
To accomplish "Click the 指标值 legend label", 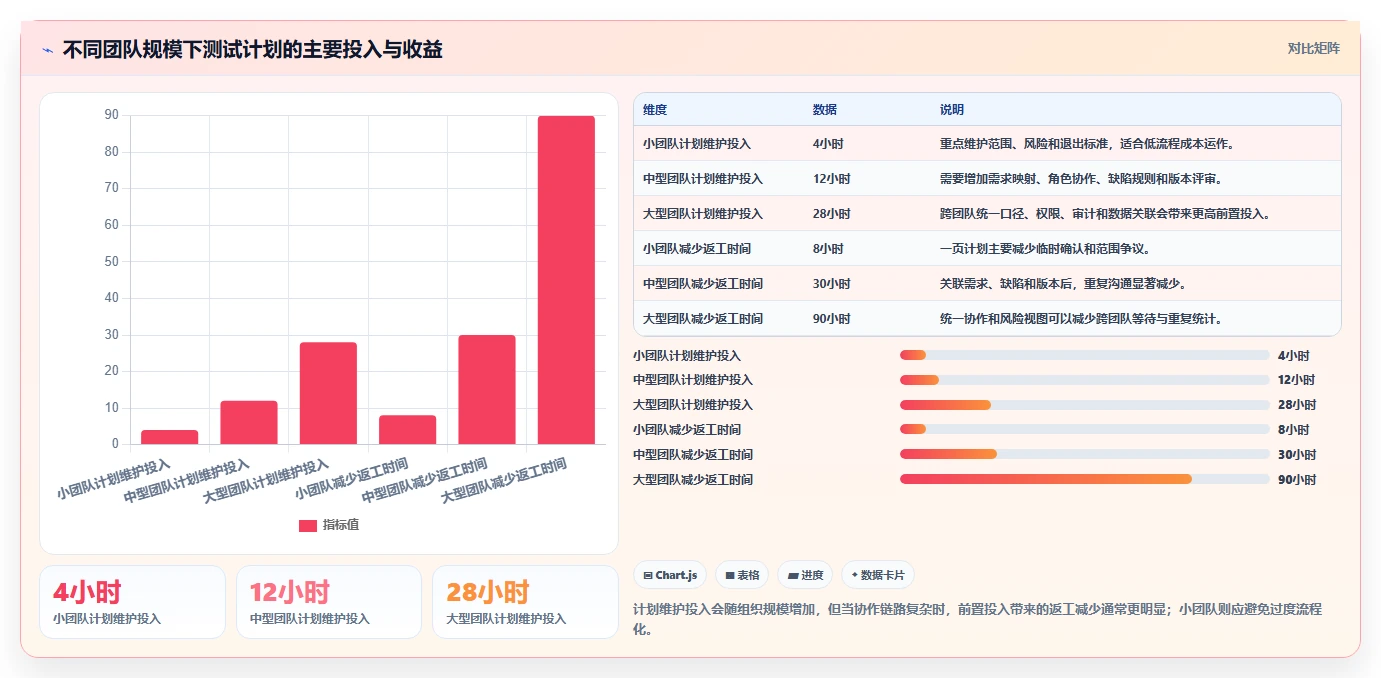I will pyautogui.click(x=340, y=525).
